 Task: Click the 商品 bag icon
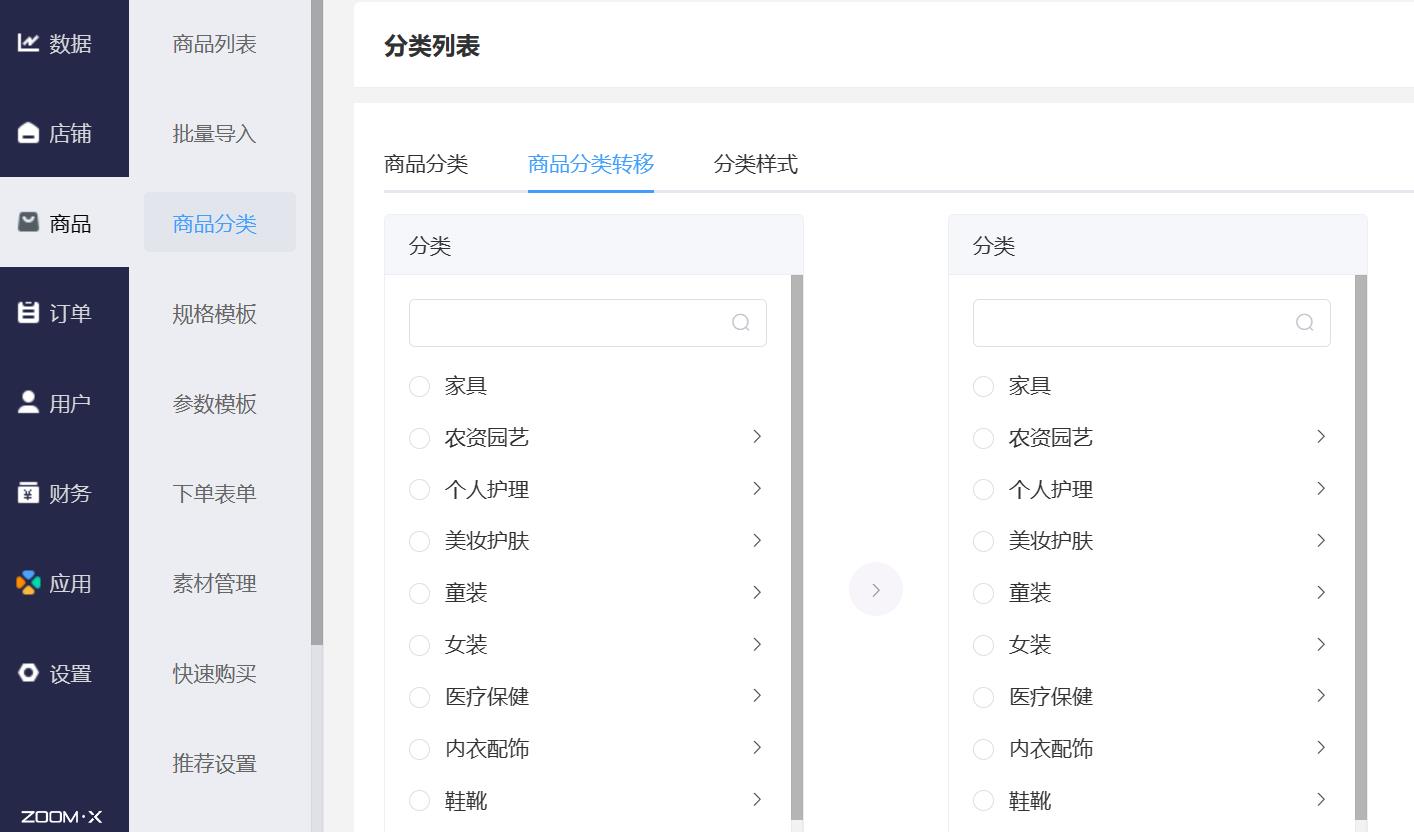click(x=28, y=222)
